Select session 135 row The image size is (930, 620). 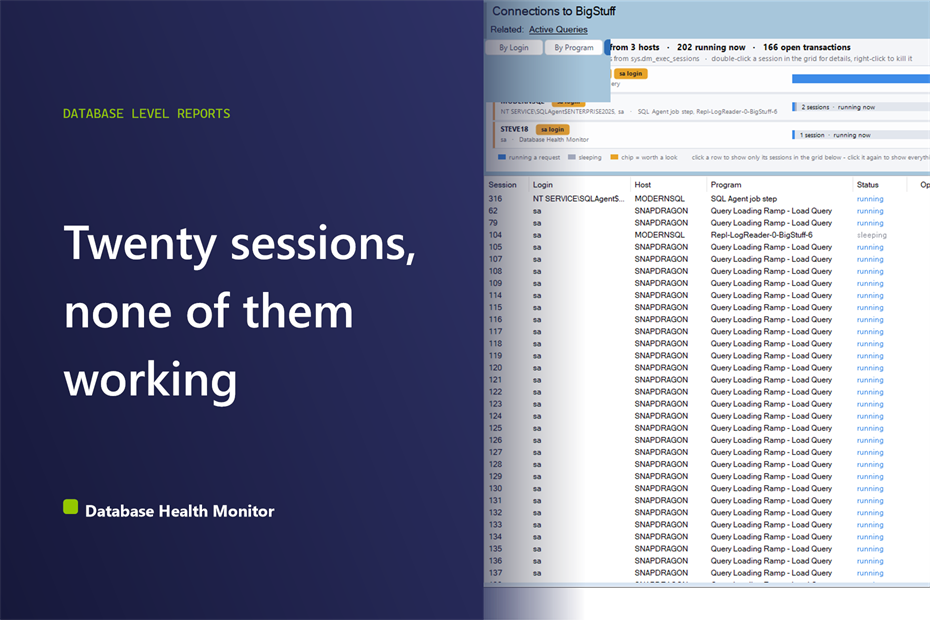(707, 549)
